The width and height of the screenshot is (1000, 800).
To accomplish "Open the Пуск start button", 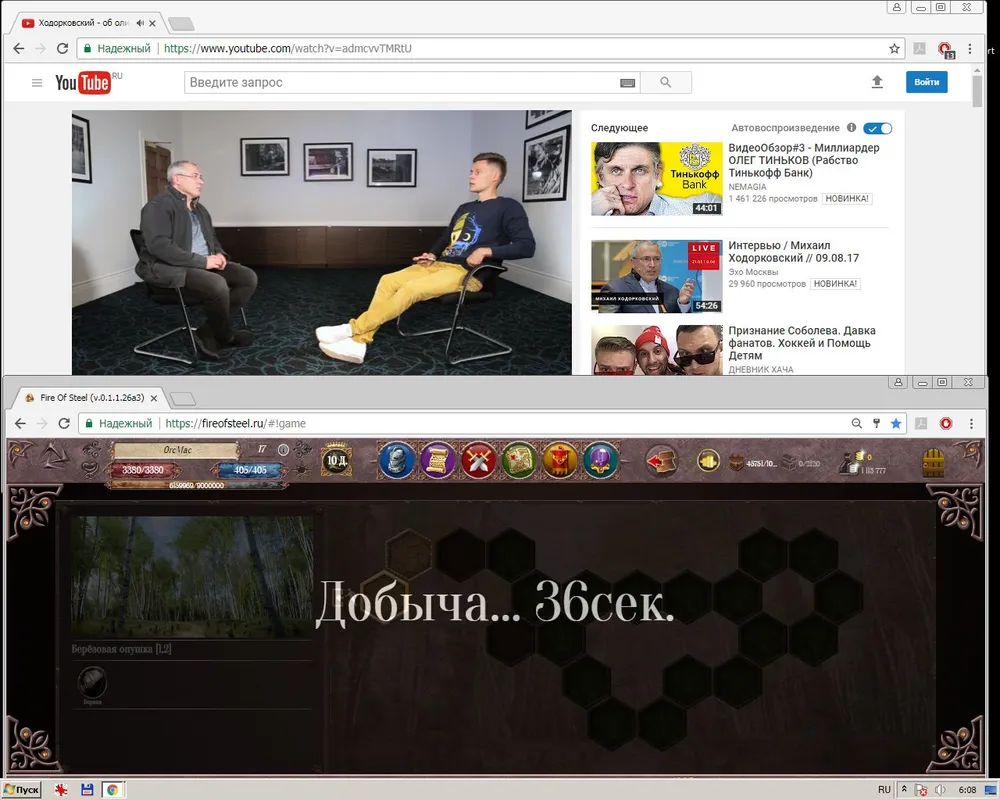I will pos(22,790).
